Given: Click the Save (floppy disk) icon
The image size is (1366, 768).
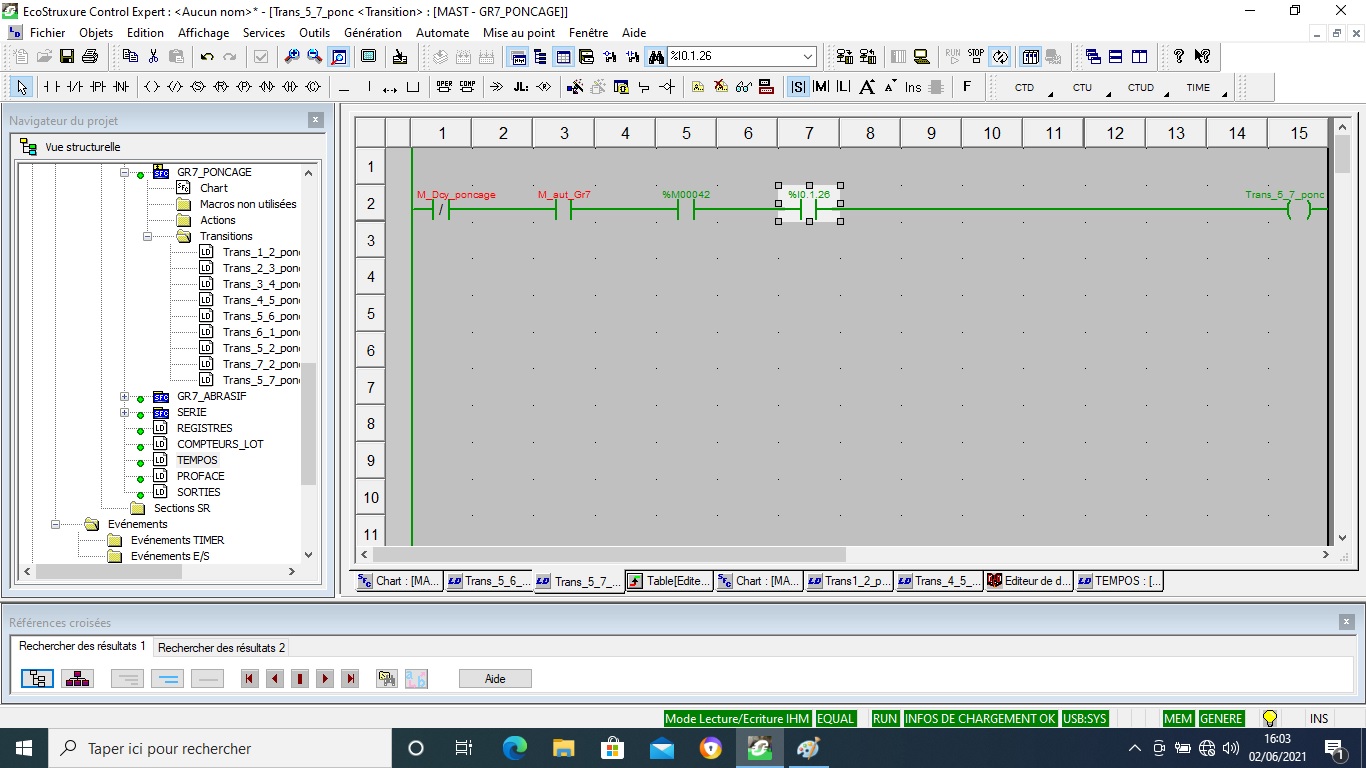Looking at the screenshot, I should [x=67, y=57].
